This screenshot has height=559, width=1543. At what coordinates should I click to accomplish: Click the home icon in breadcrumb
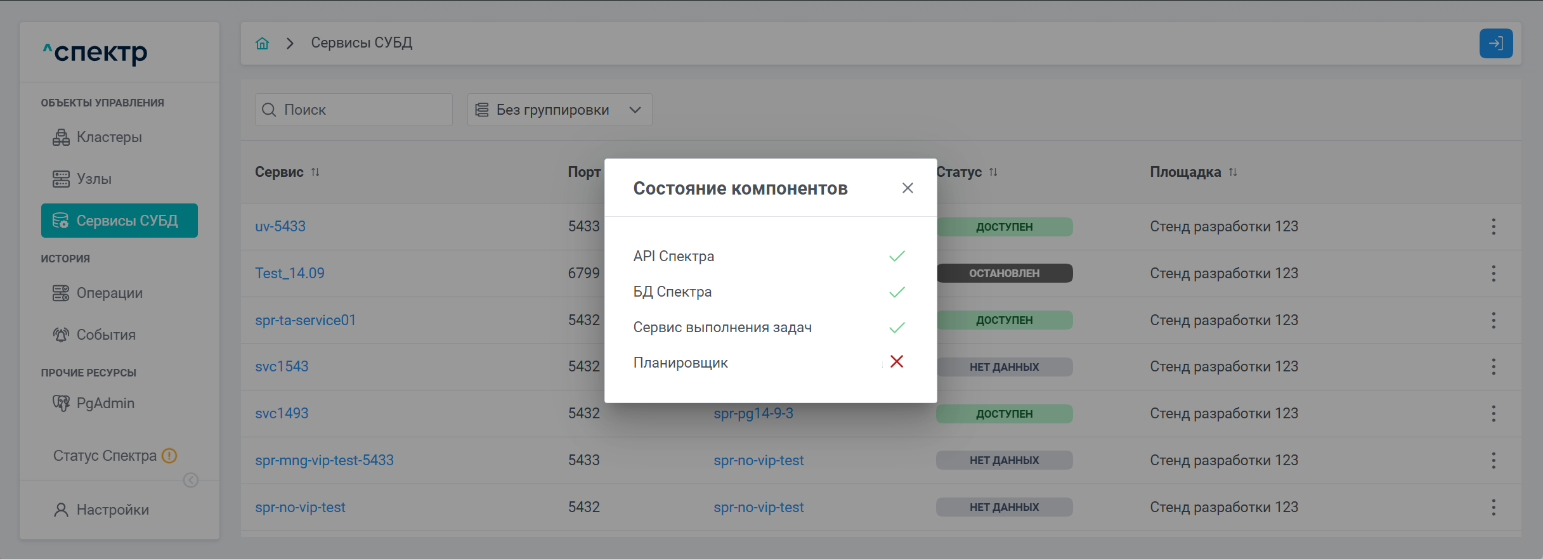pyautogui.click(x=262, y=44)
